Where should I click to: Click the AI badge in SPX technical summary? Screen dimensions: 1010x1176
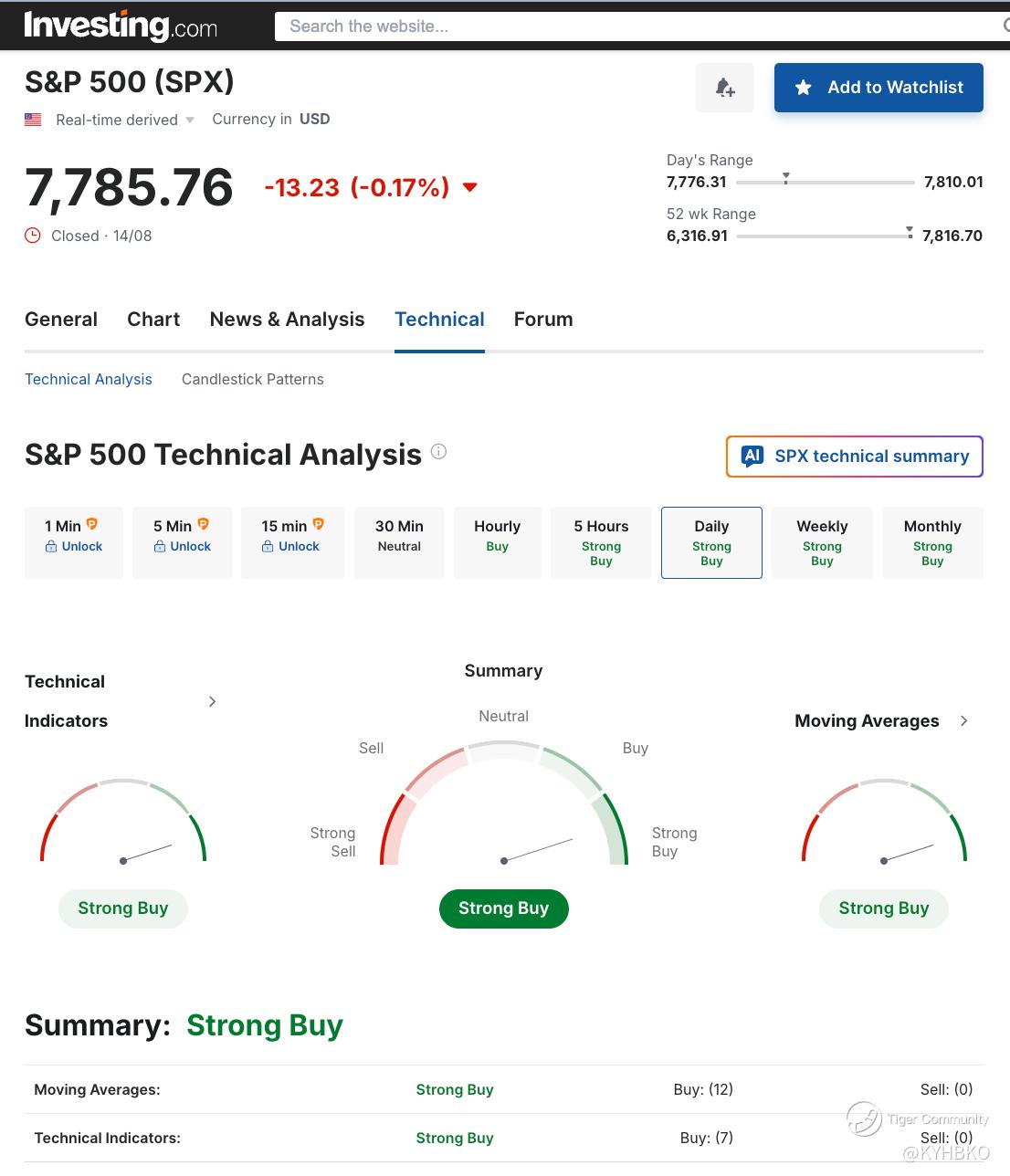tap(752, 456)
